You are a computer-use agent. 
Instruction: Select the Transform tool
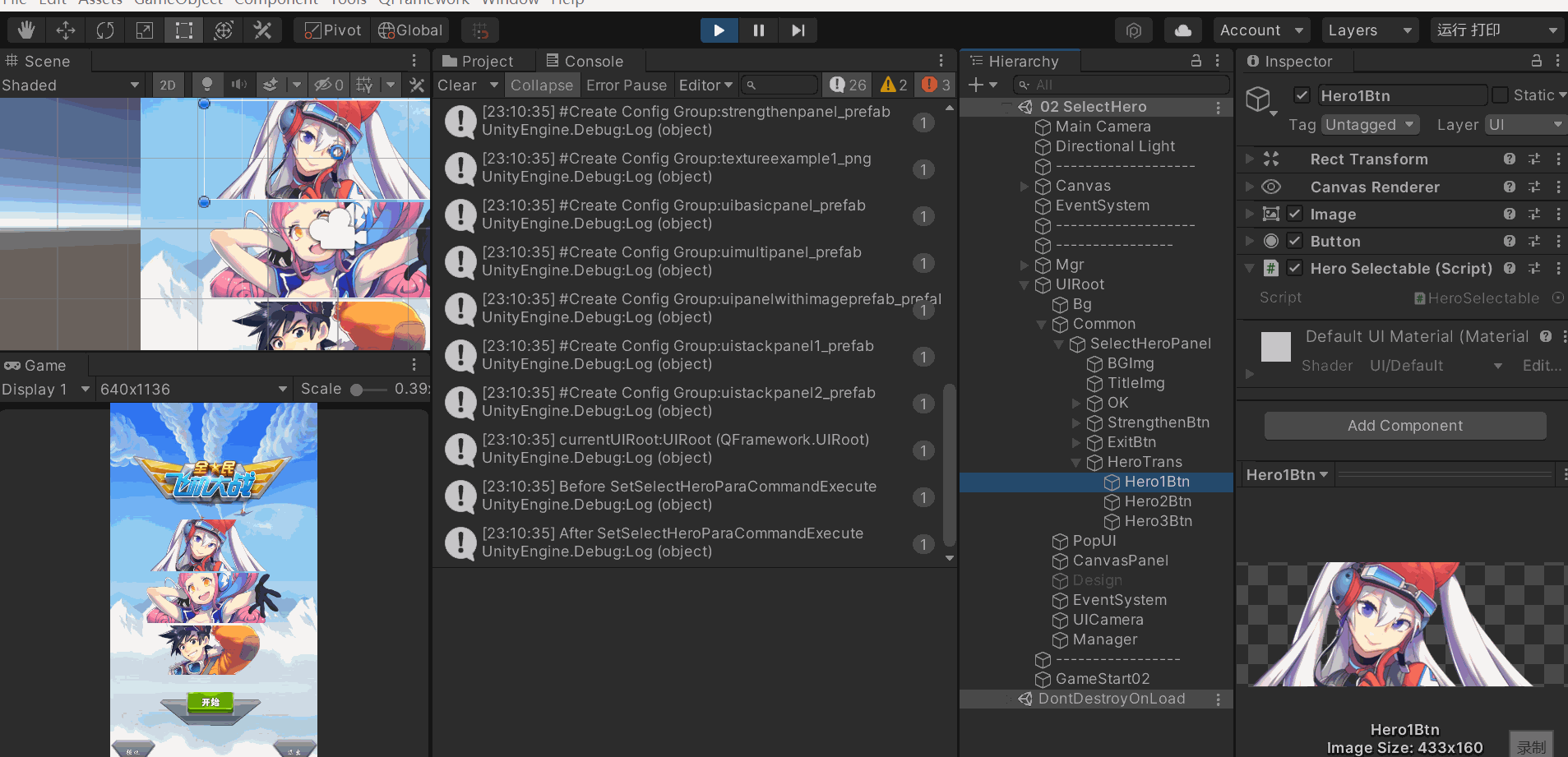coord(223,30)
